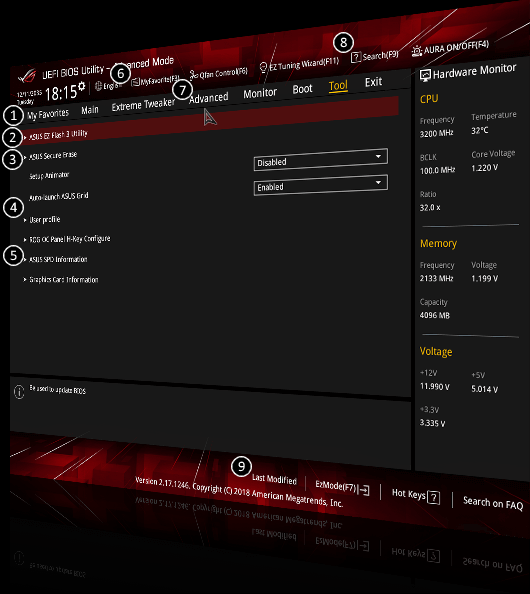Open Hot Keys help
This screenshot has height=594, width=530.
tap(416, 495)
